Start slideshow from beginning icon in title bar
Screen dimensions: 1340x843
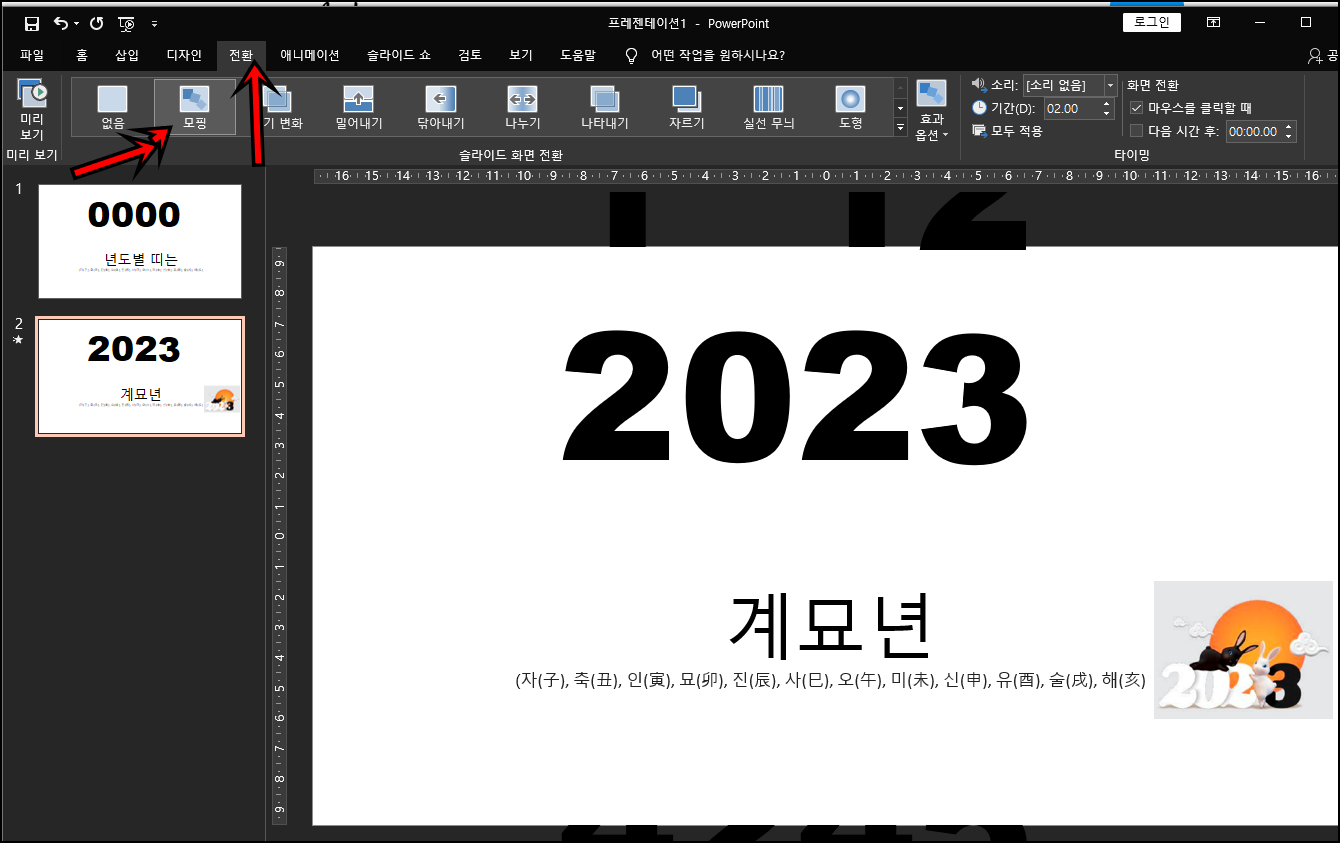coord(127,23)
